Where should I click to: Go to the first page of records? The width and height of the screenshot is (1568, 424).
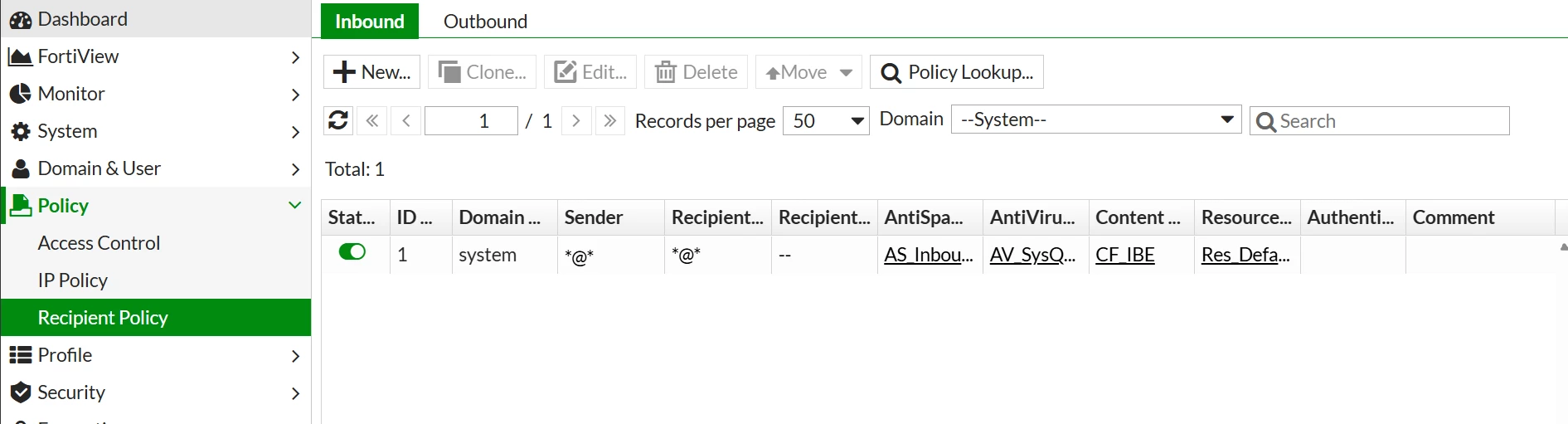[372, 121]
